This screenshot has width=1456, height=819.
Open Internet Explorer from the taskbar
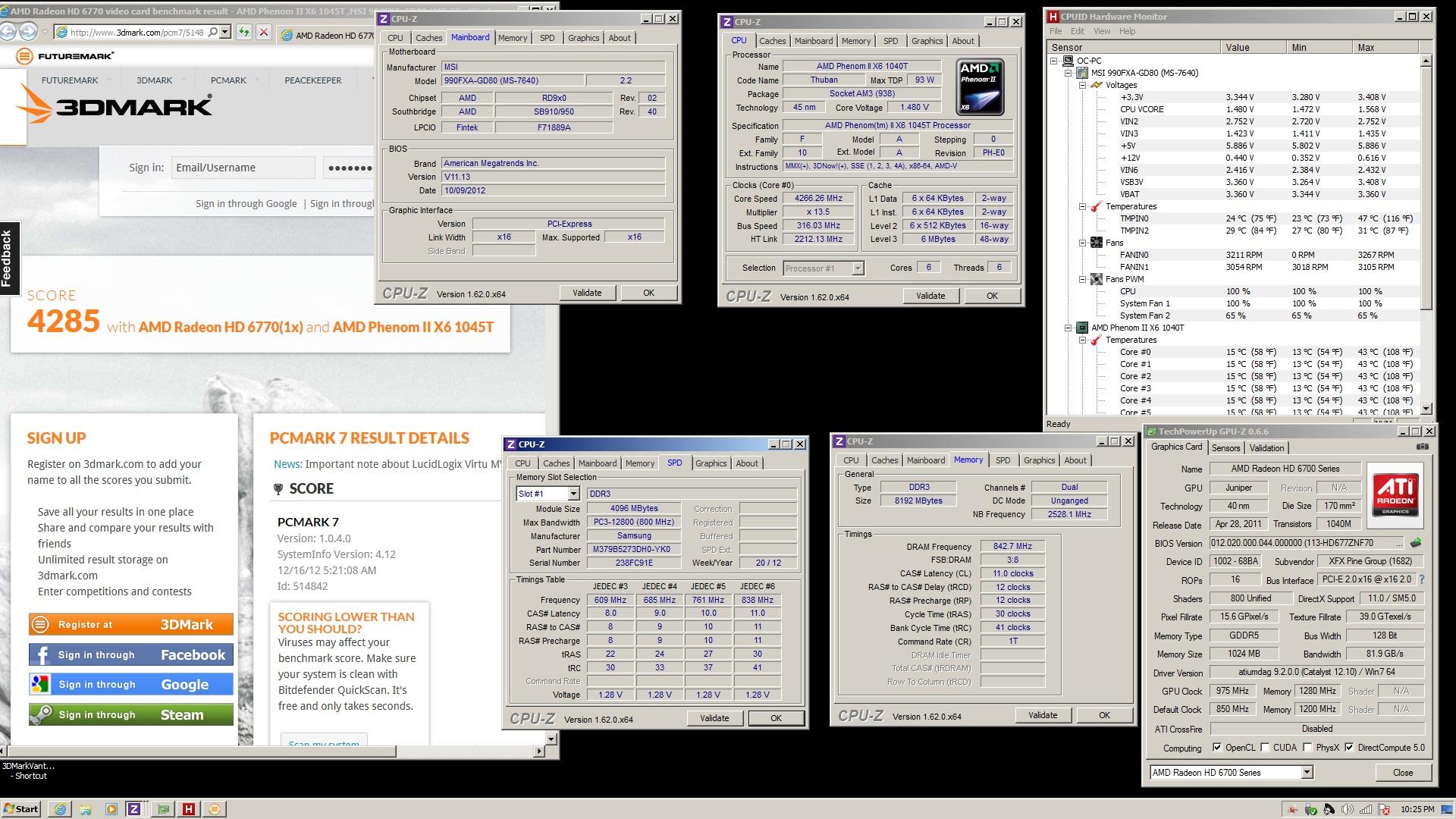tap(60, 809)
